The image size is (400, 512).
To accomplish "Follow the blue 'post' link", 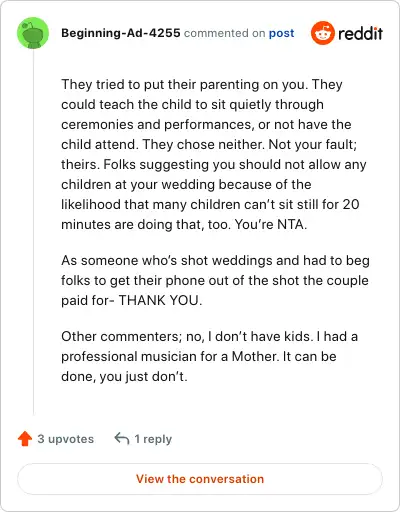I will [x=282, y=33].
